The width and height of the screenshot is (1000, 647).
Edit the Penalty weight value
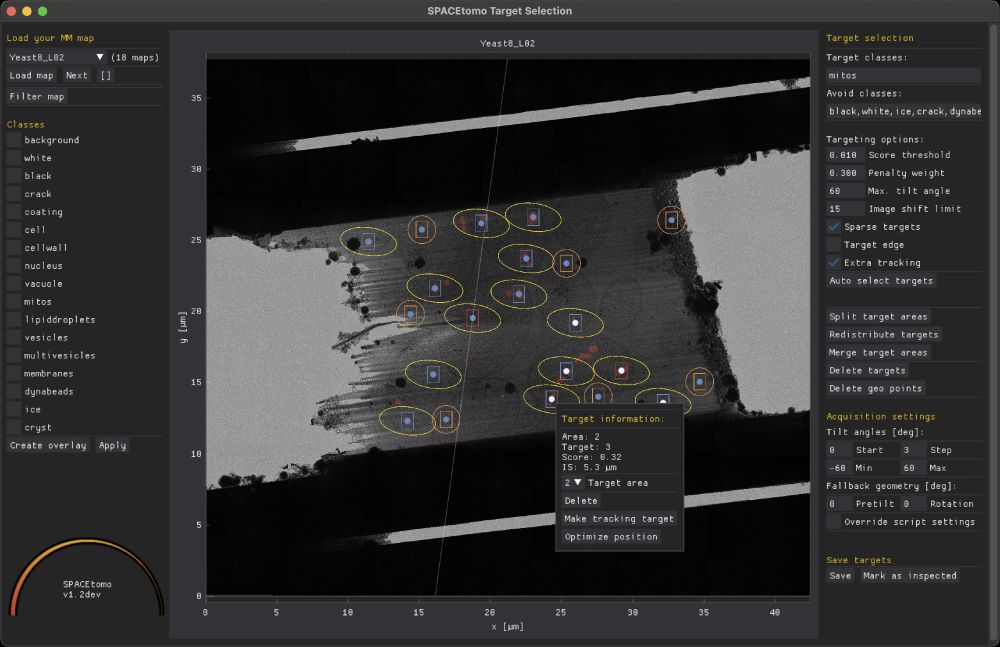point(844,173)
